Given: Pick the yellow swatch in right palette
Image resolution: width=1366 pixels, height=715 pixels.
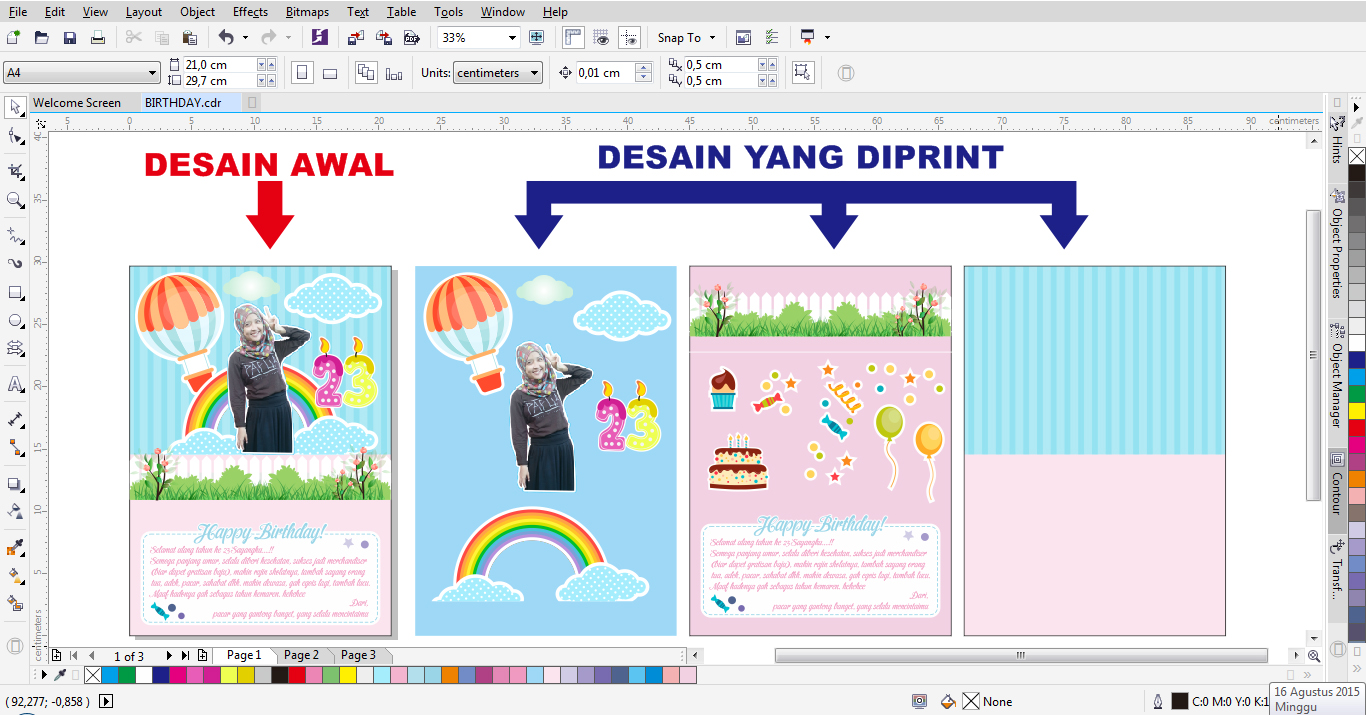Looking at the screenshot, I should [1357, 410].
